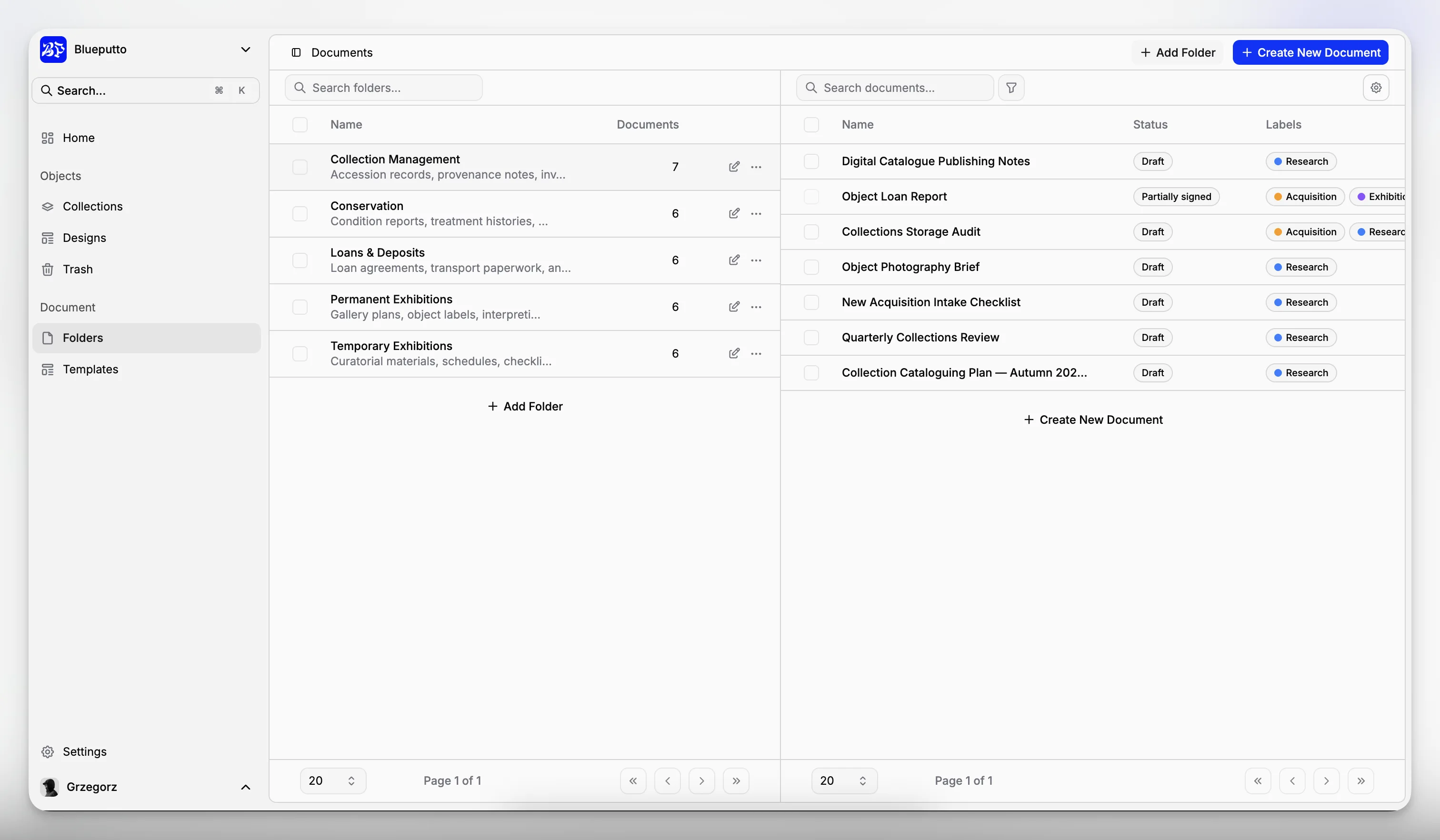Image resolution: width=1440 pixels, height=840 pixels.
Task: Click Add Folder below the folder list
Action: pyautogui.click(x=525, y=406)
